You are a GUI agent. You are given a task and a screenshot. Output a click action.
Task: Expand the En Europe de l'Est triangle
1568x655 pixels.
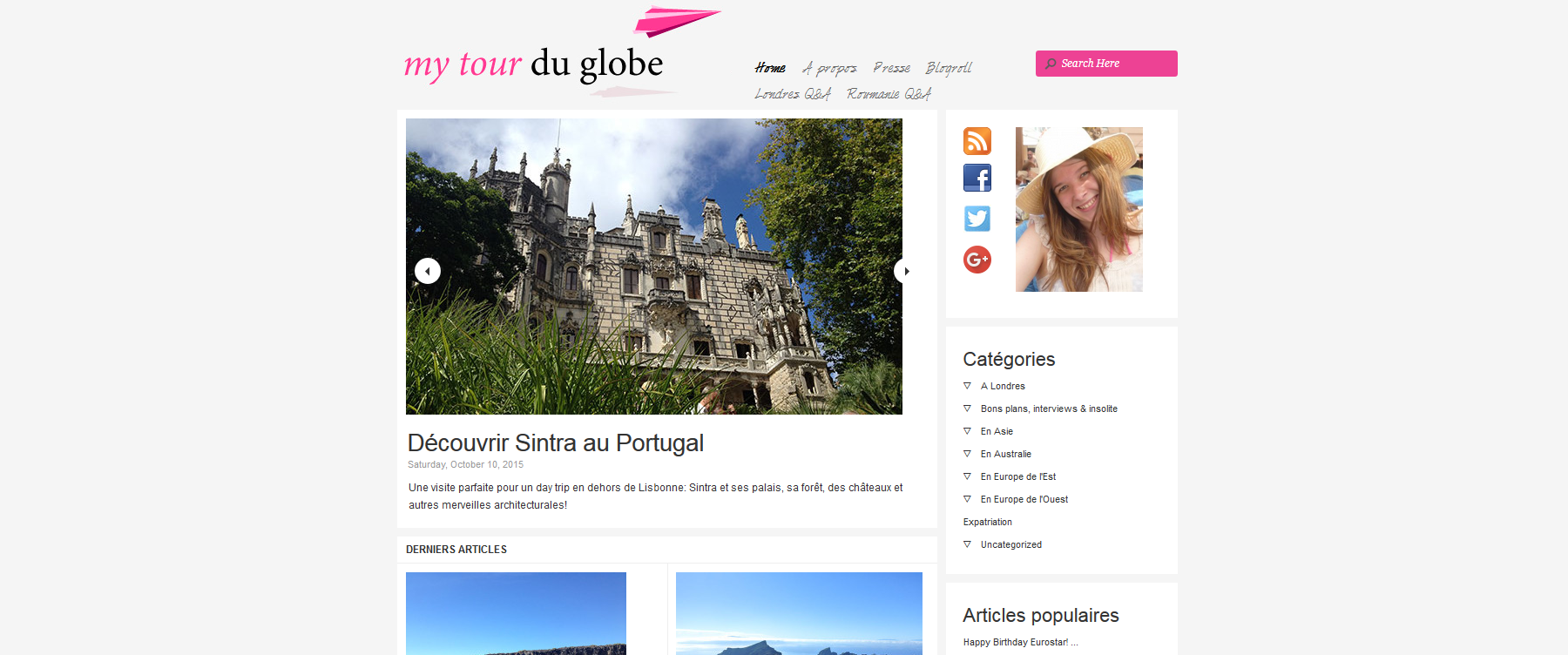point(967,476)
